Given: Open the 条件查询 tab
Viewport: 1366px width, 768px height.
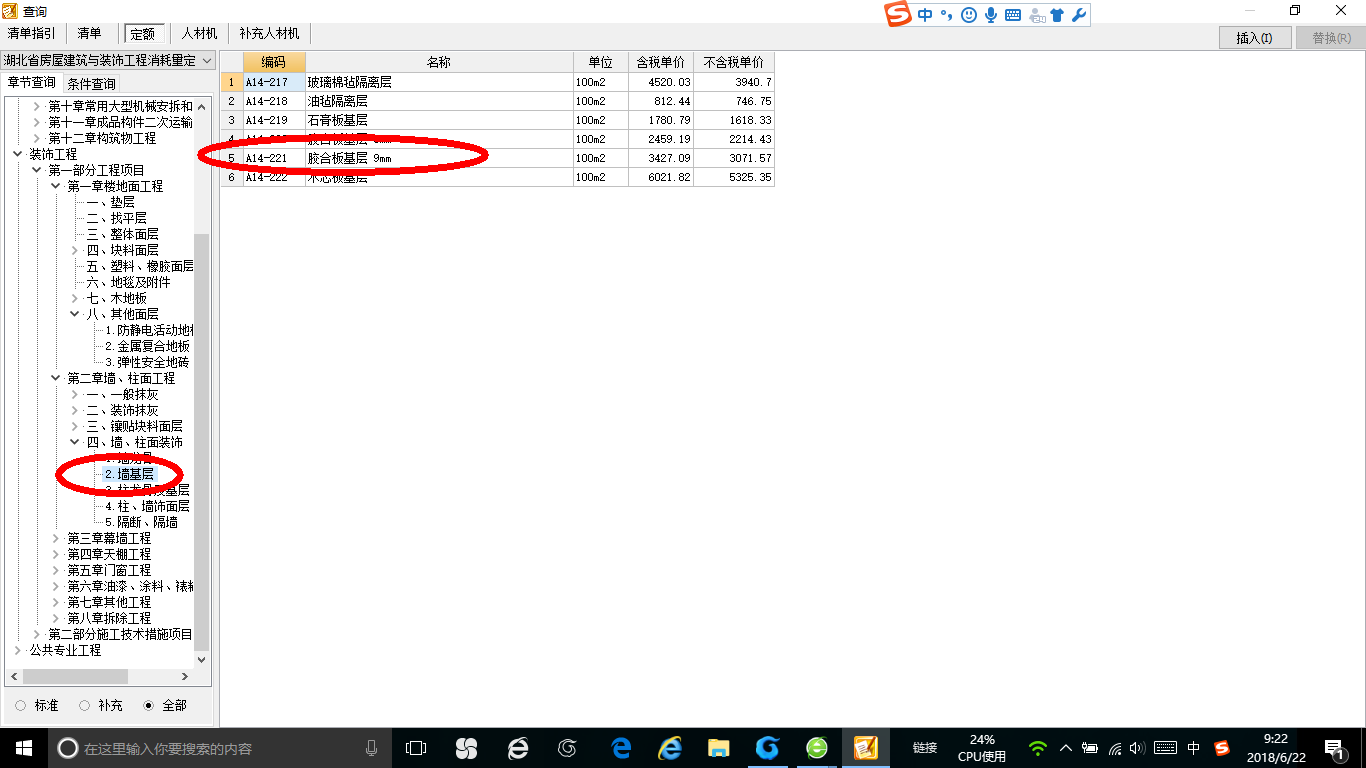Looking at the screenshot, I should (91, 84).
